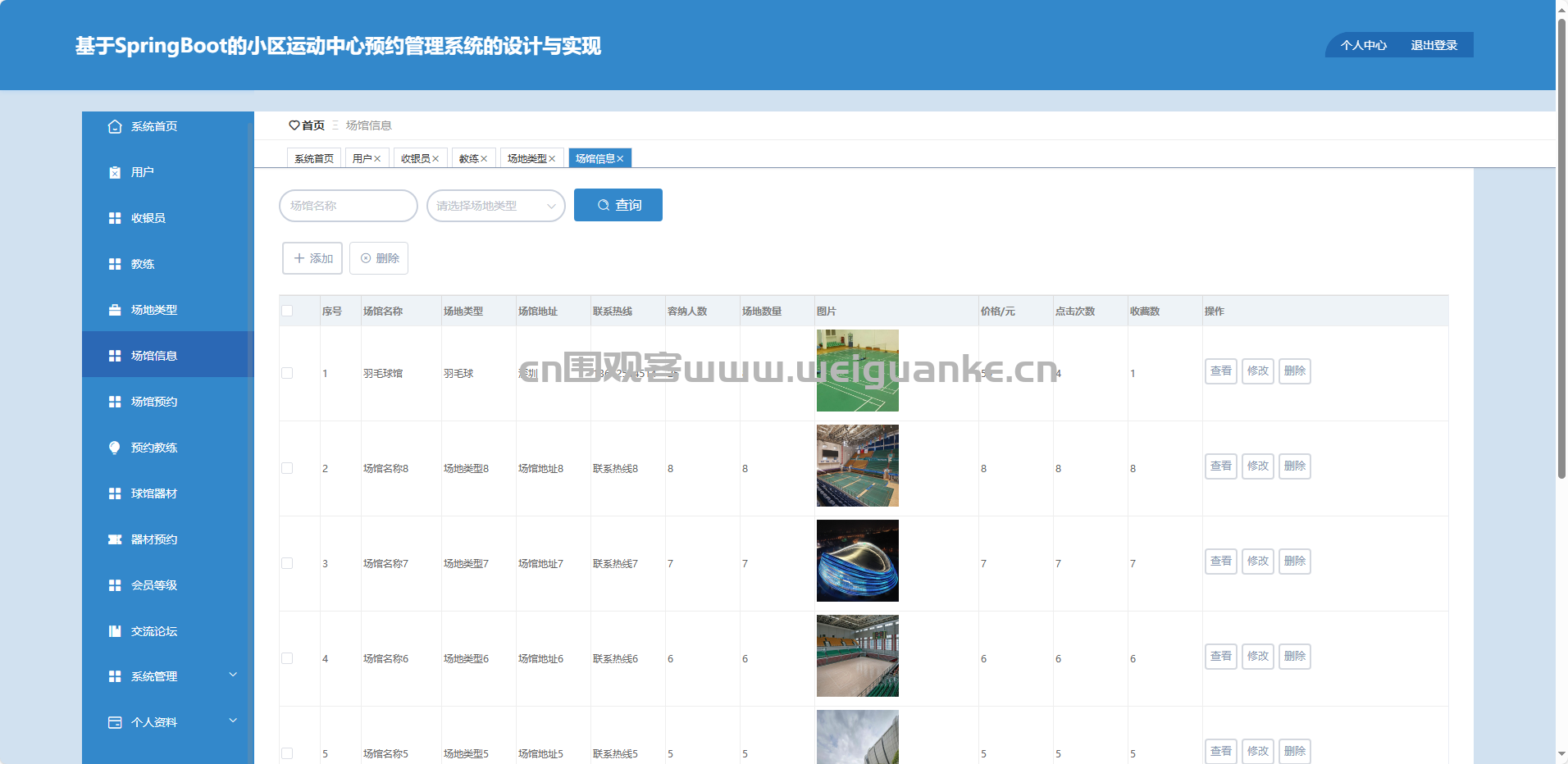Close the 用户 tab
This screenshot has height=764, width=1568.
click(x=377, y=159)
